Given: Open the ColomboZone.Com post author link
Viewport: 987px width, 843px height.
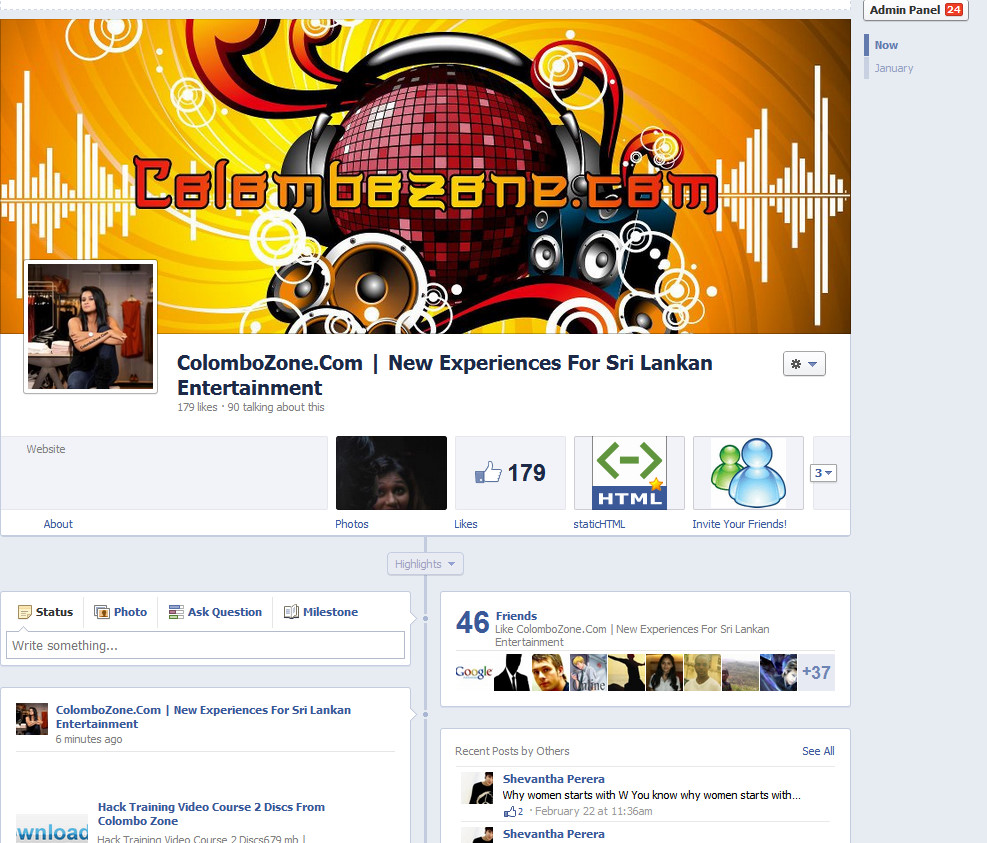Looking at the screenshot, I should 203,716.
